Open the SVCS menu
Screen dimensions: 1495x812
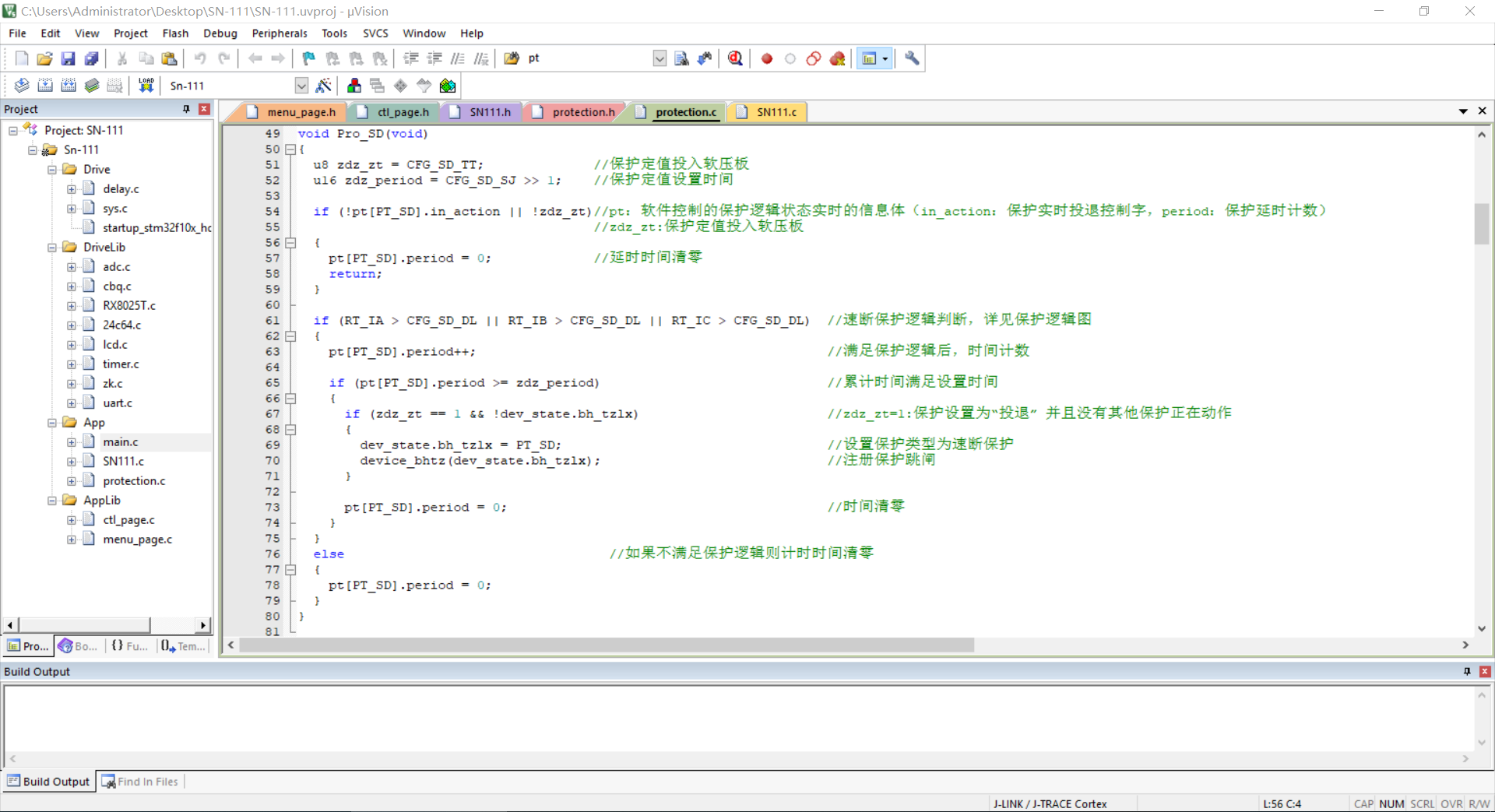[375, 33]
